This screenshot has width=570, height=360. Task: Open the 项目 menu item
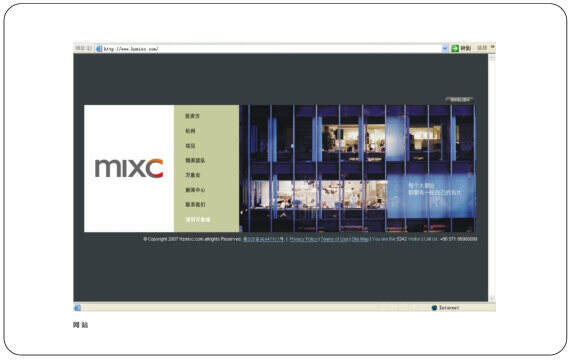[190, 146]
